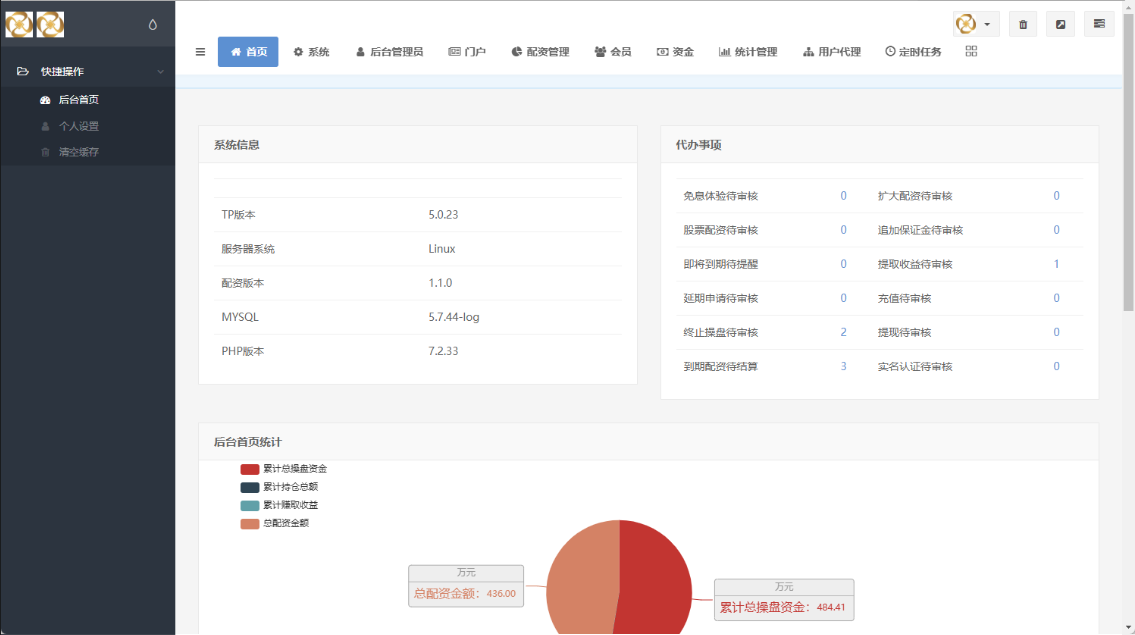Click the bar chart icon of 统计管理
The height and width of the screenshot is (635, 1135).
(x=724, y=52)
